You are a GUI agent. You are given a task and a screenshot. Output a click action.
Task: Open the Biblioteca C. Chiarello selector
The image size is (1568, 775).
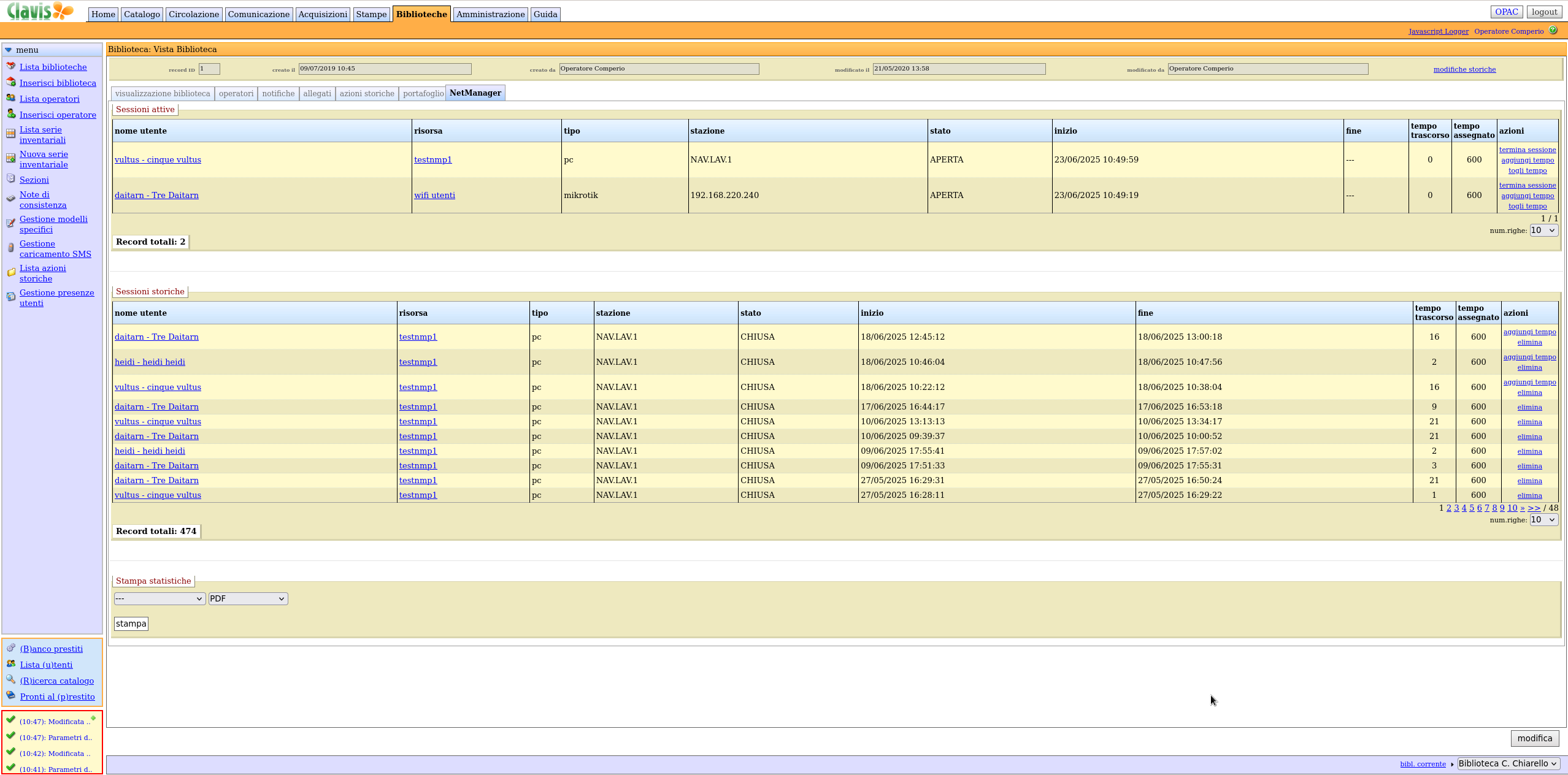pyautogui.click(x=1508, y=763)
